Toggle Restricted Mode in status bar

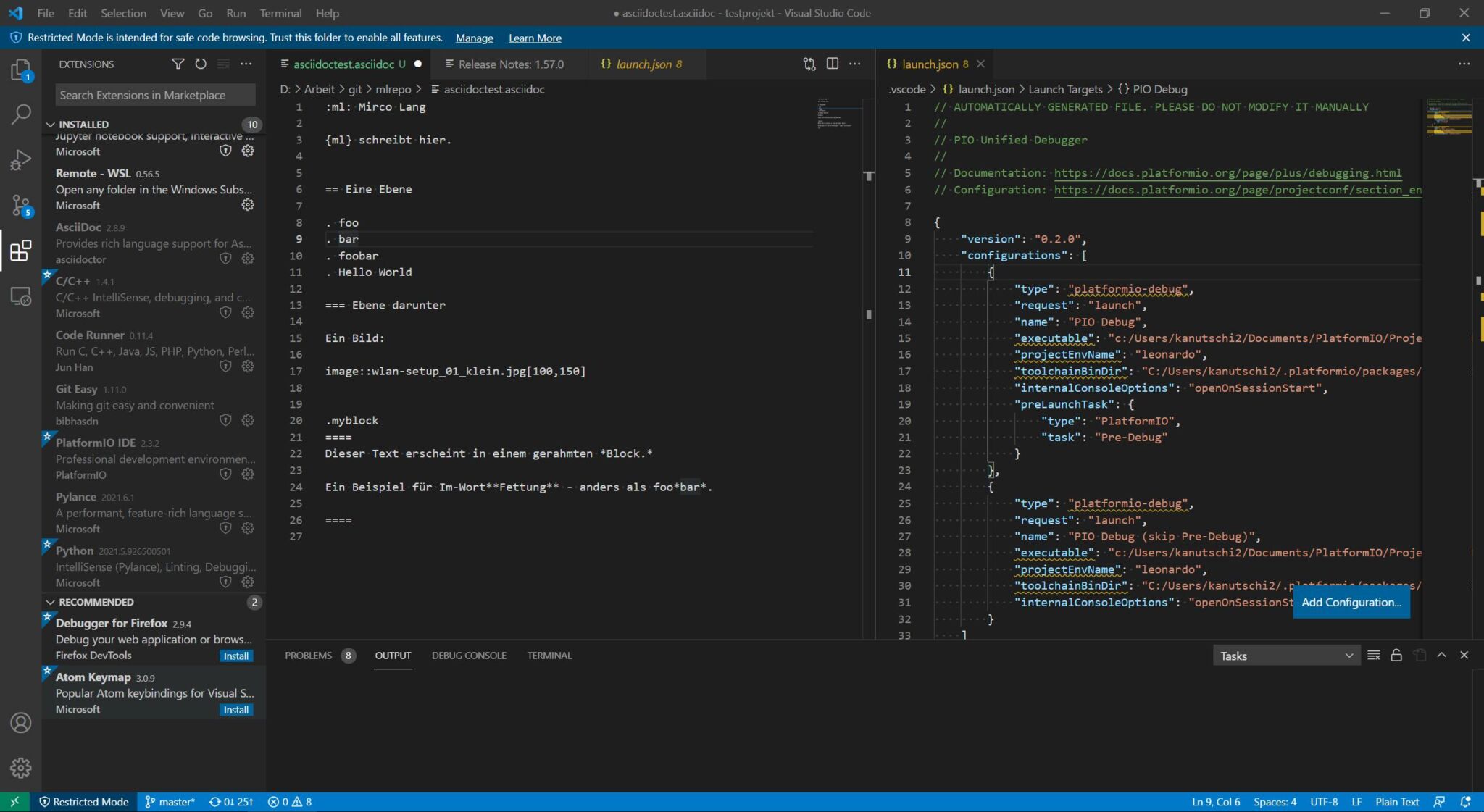click(83, 802)
